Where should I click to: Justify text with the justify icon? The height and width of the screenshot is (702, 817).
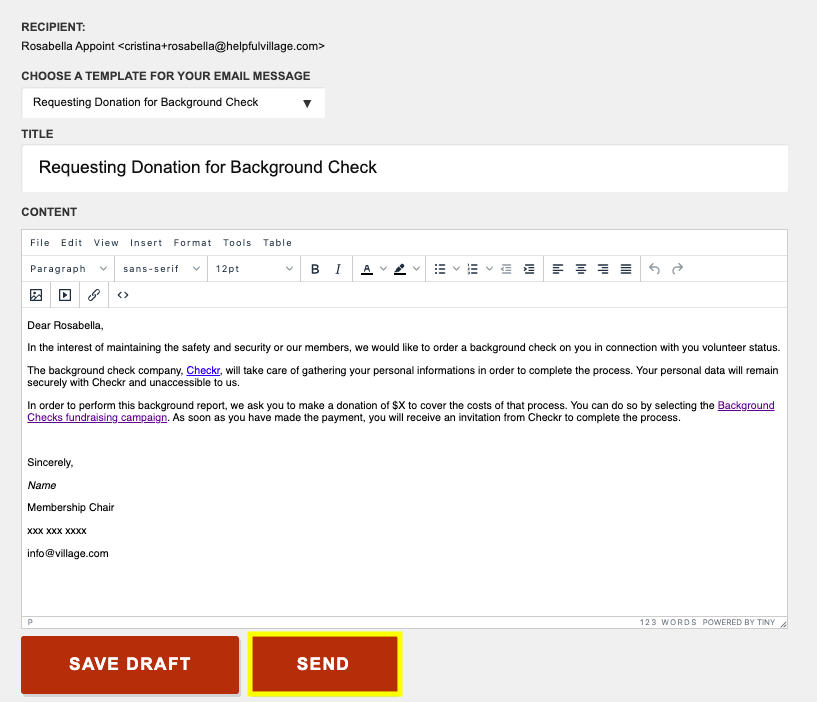click(x=626, y=269)
